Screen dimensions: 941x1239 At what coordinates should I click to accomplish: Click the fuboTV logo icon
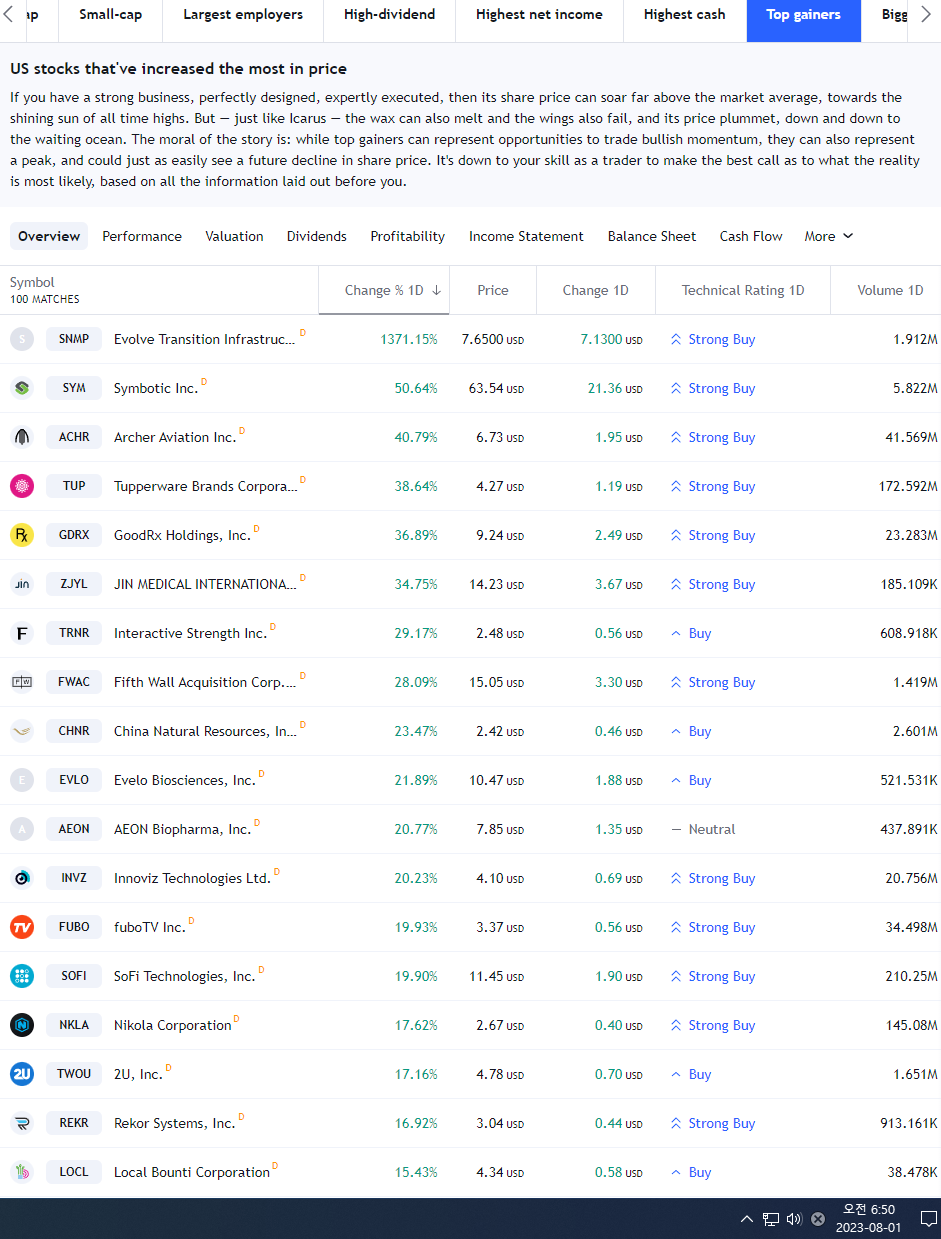point(22,927)
